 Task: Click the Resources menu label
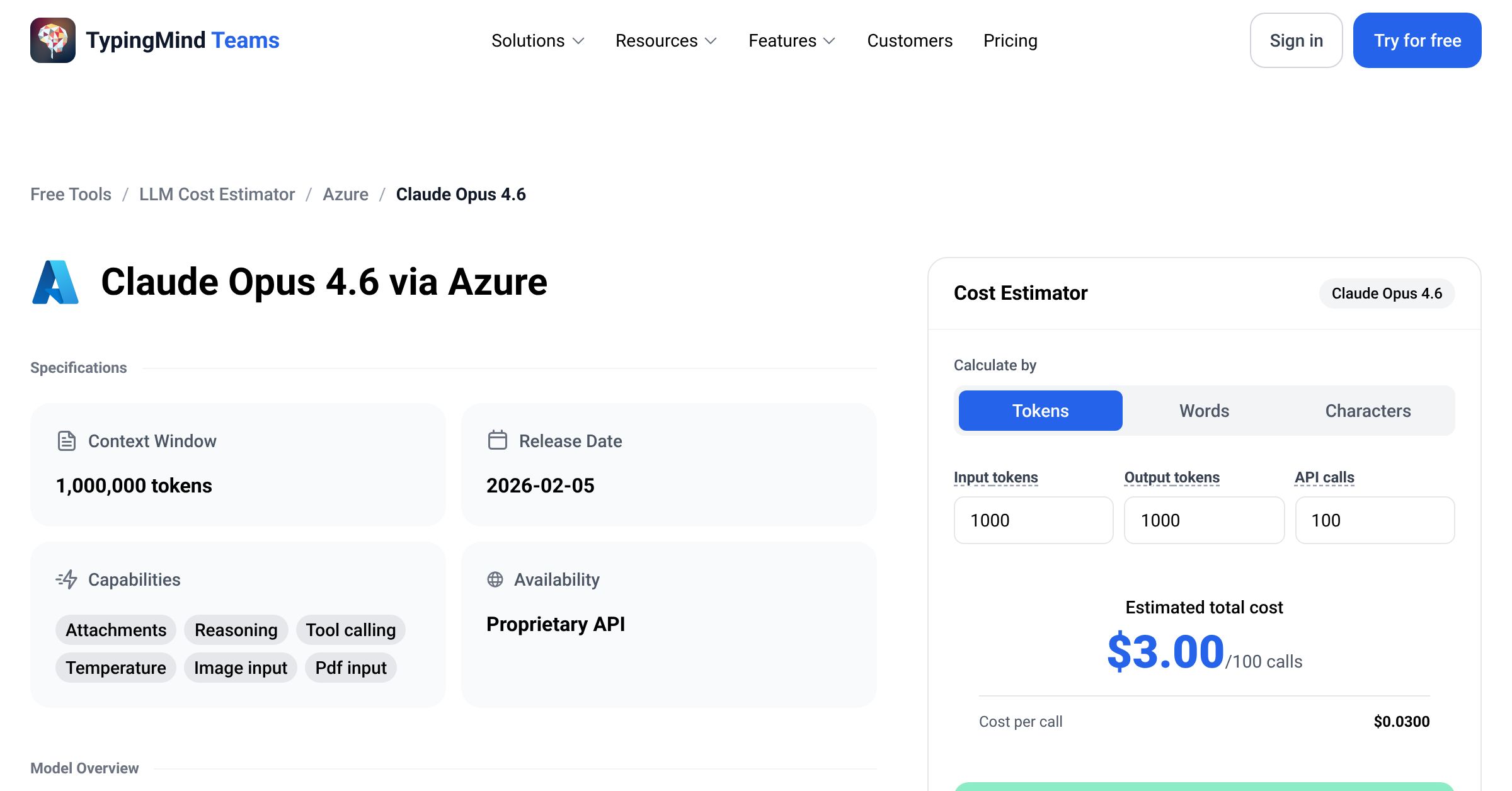[x=656, y=40]
